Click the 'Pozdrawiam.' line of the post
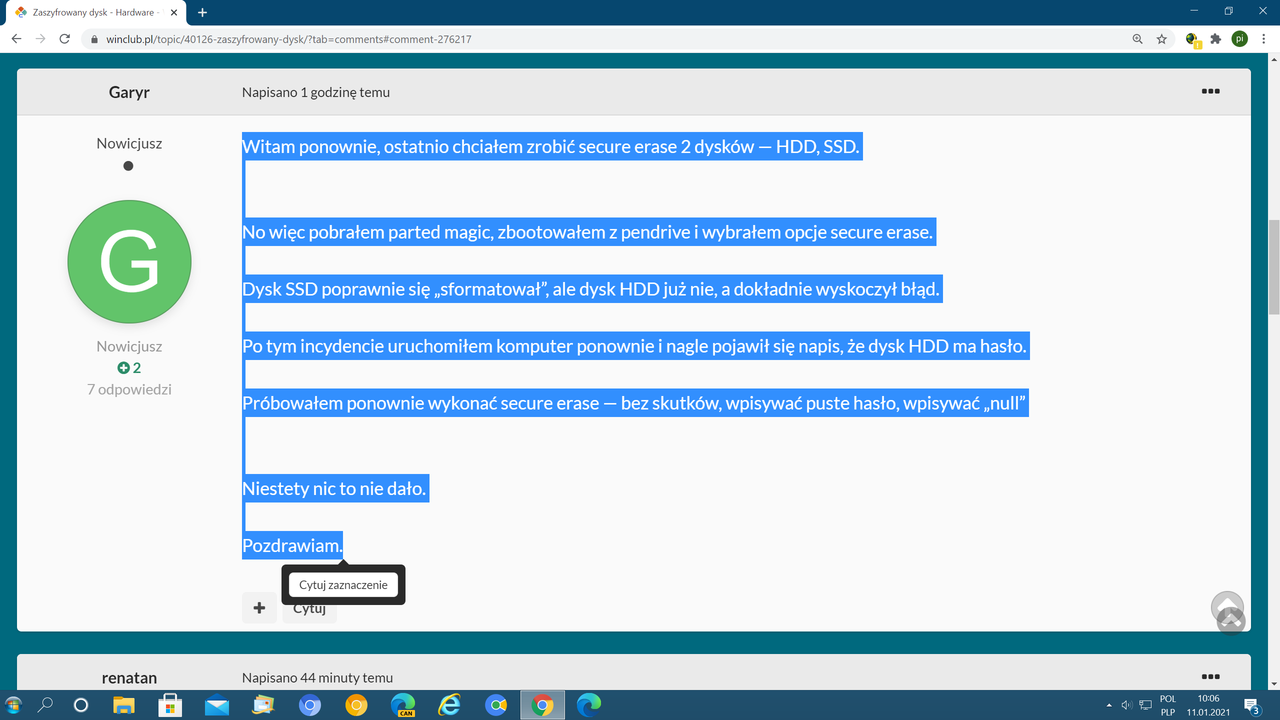The height and width of the screenshot is (720, 1280). tap(292, 546)
